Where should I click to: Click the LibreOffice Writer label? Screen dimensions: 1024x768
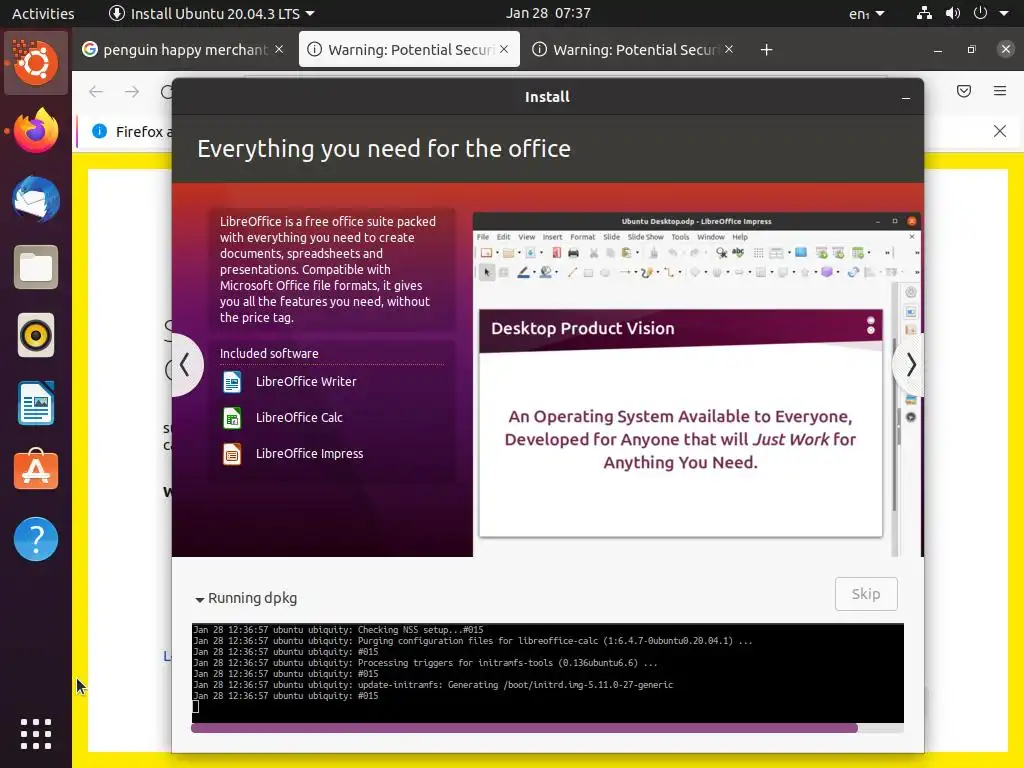click(x=306, y=381)
